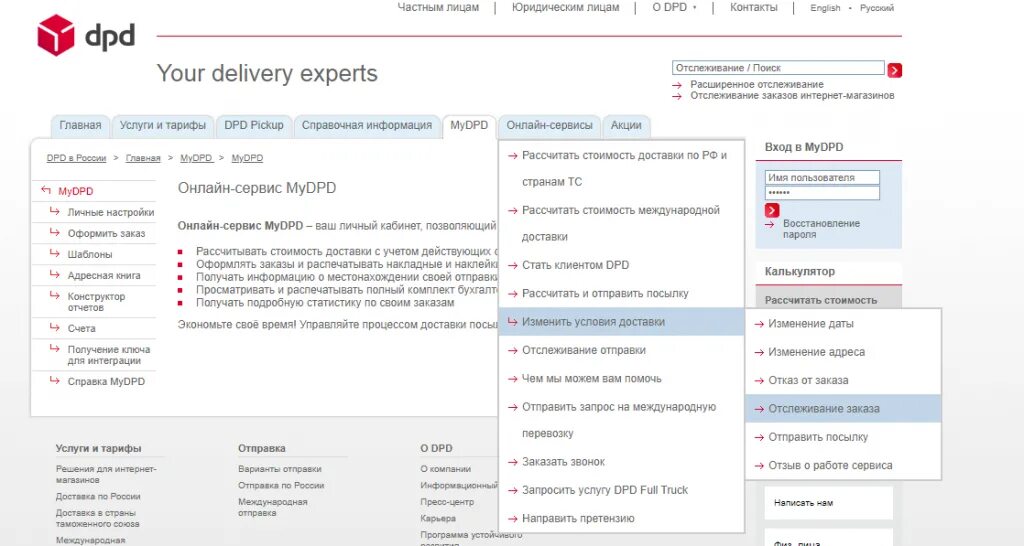Focus the Имя пользователя login field
The width and height of the screenshot is (1024, 546).
point(822,178)
